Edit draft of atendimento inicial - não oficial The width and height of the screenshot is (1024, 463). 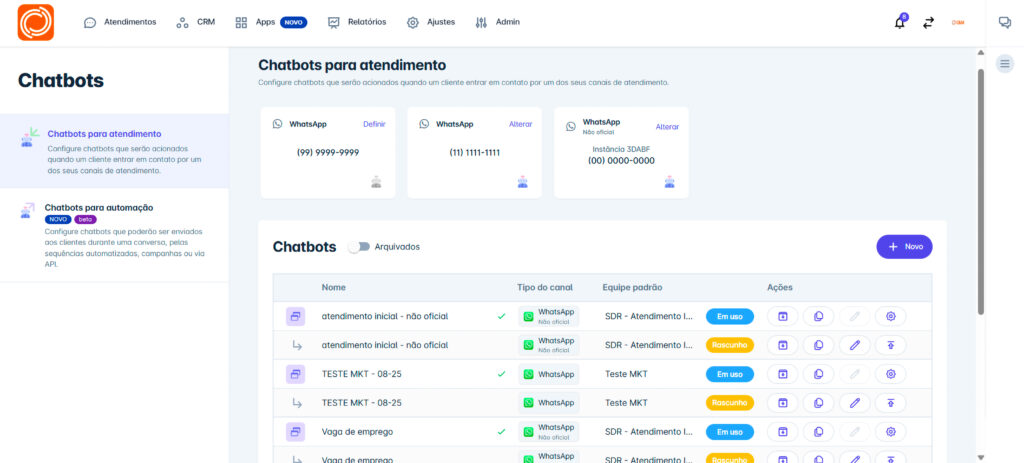[x=854, y=345]
